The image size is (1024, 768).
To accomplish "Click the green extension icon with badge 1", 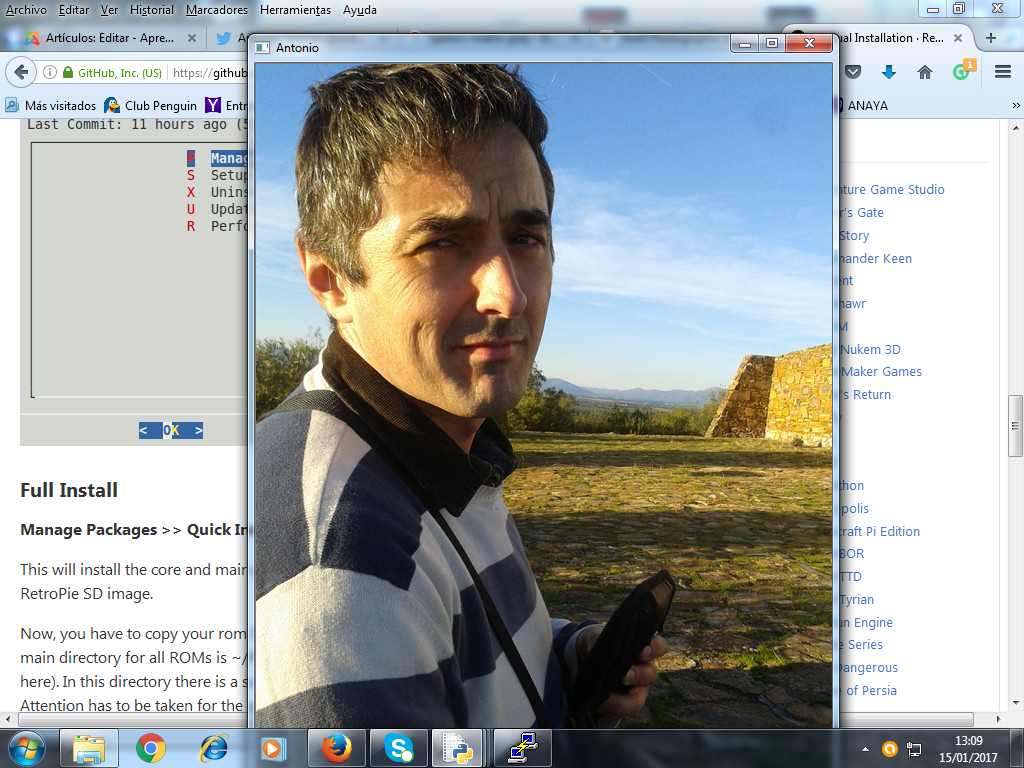I will pos(963,70).
